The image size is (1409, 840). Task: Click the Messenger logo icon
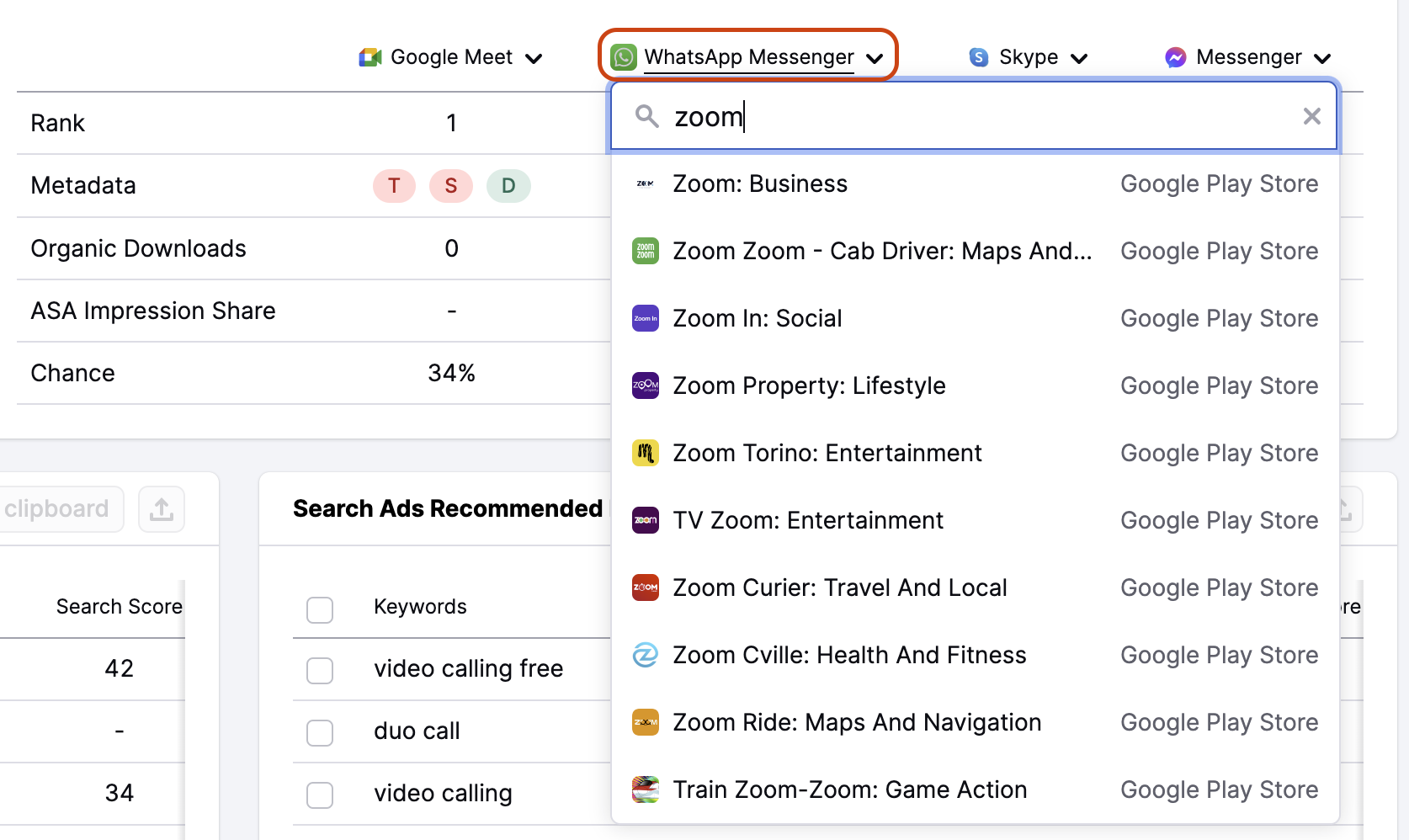1176,56
